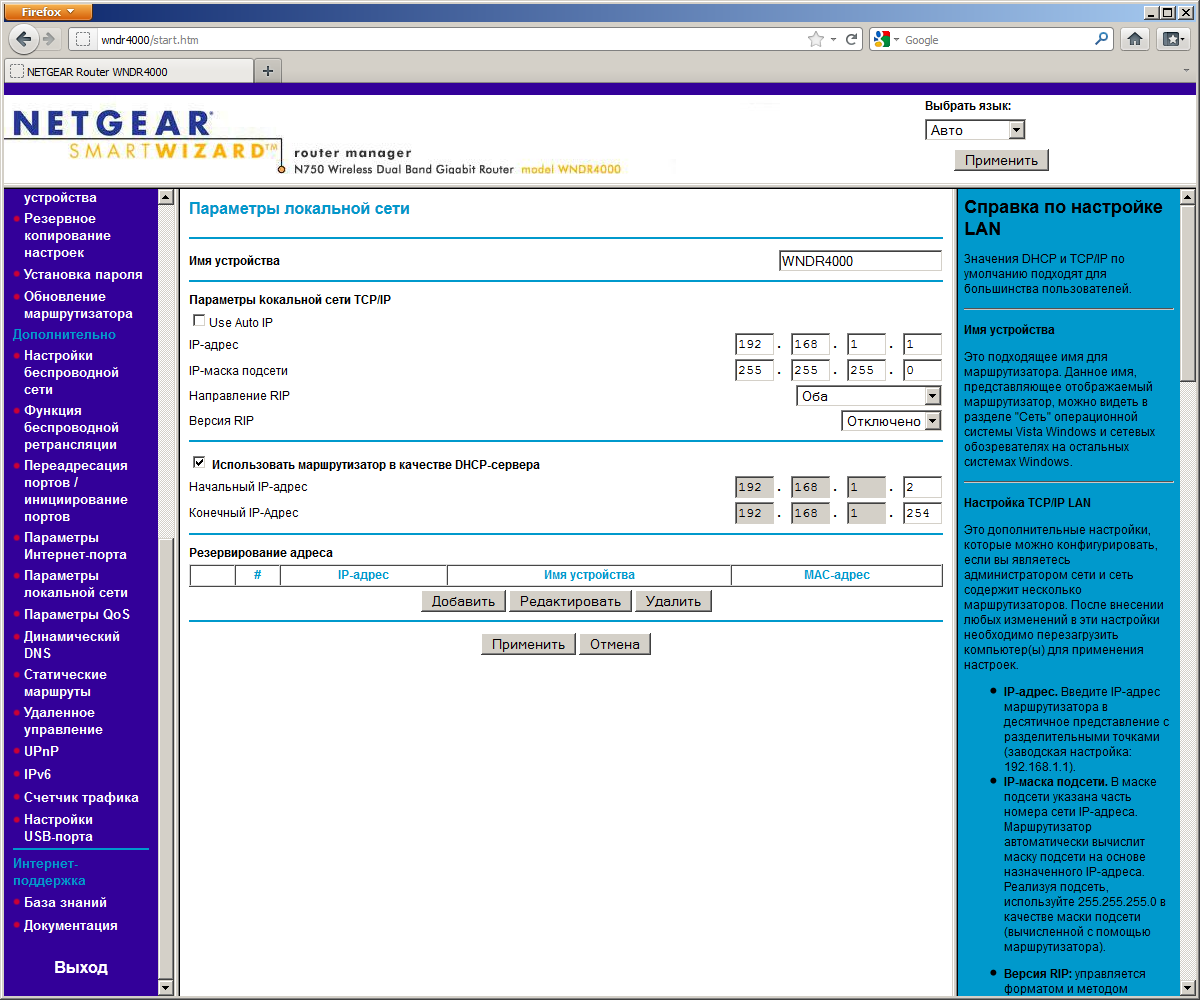Image resolution: width=1200 pixels, height=1000 pixels.
Task: Open Счетчик трафика in sidebar
Action: pos(81,797)
